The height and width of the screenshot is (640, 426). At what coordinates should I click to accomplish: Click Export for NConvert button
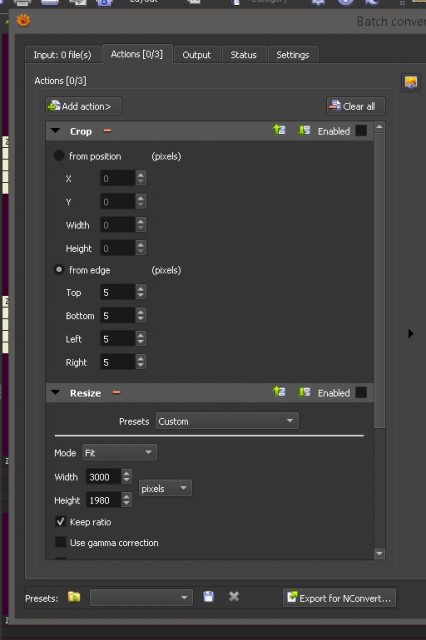(339, 598)
